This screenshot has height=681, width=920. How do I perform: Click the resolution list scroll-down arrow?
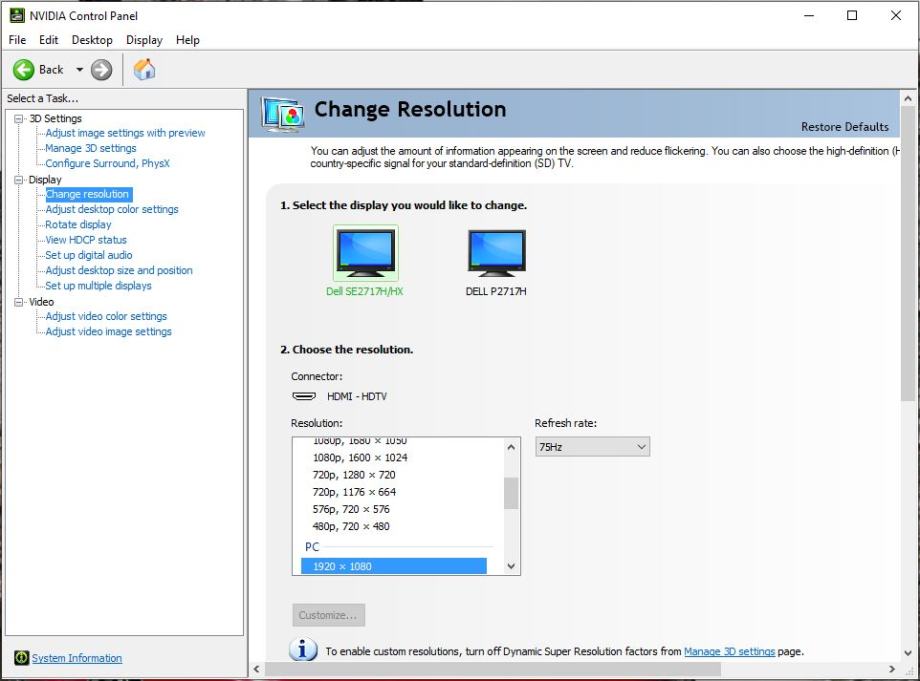pyautogui.click(x=511, y=566)
